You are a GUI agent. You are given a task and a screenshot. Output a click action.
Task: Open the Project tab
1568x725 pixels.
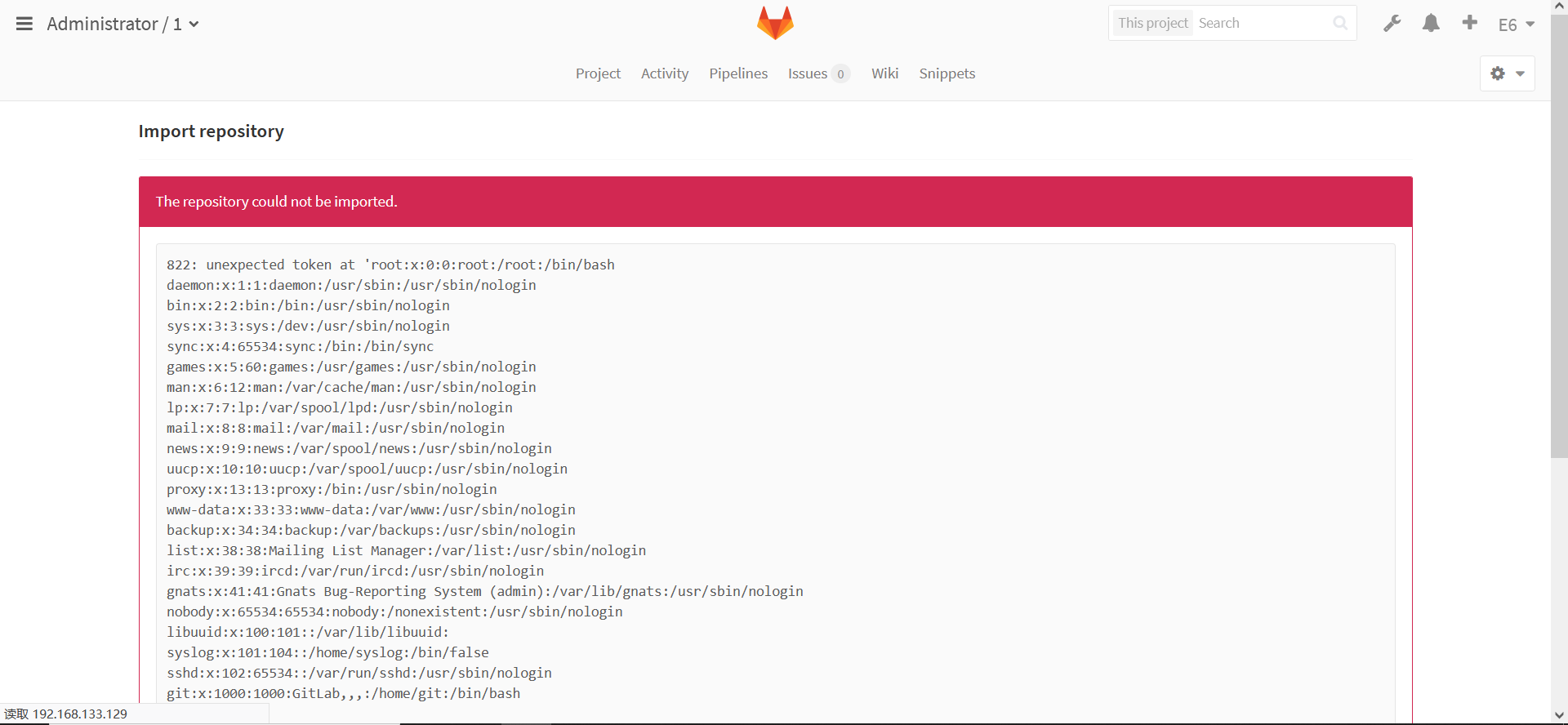(x=598, y=73)
